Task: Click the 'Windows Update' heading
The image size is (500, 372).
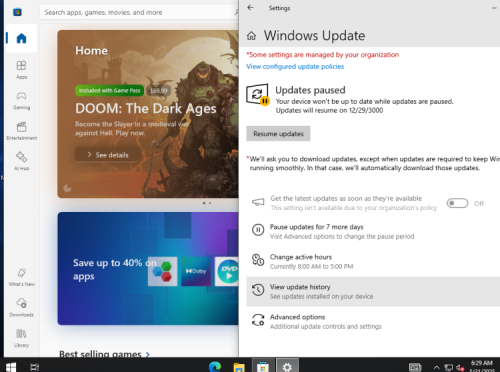Action: 314,36
